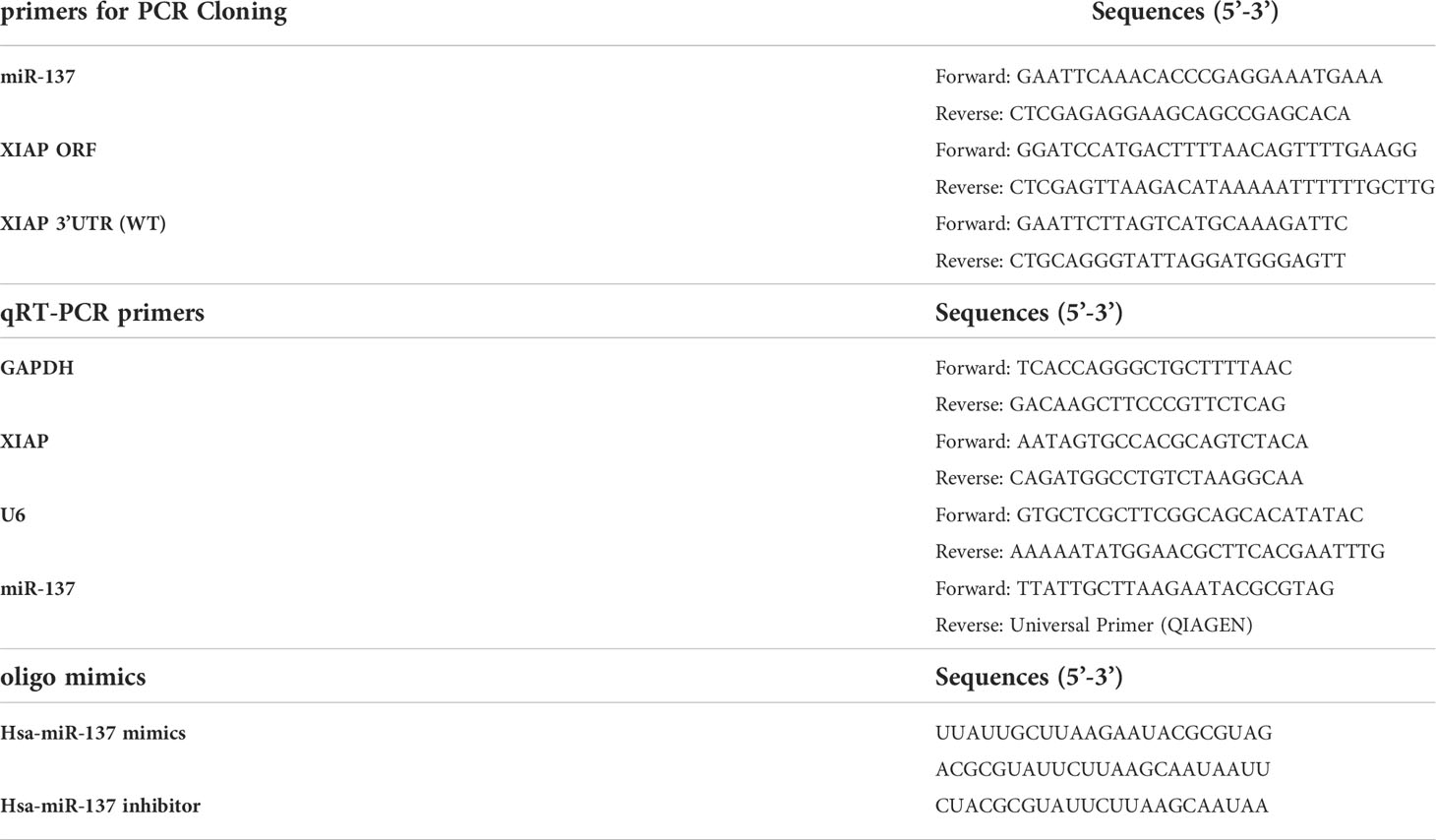1436x840 pixels.
Task: Select the qRT-PCR primers section heading
Action: coord(102,314)
